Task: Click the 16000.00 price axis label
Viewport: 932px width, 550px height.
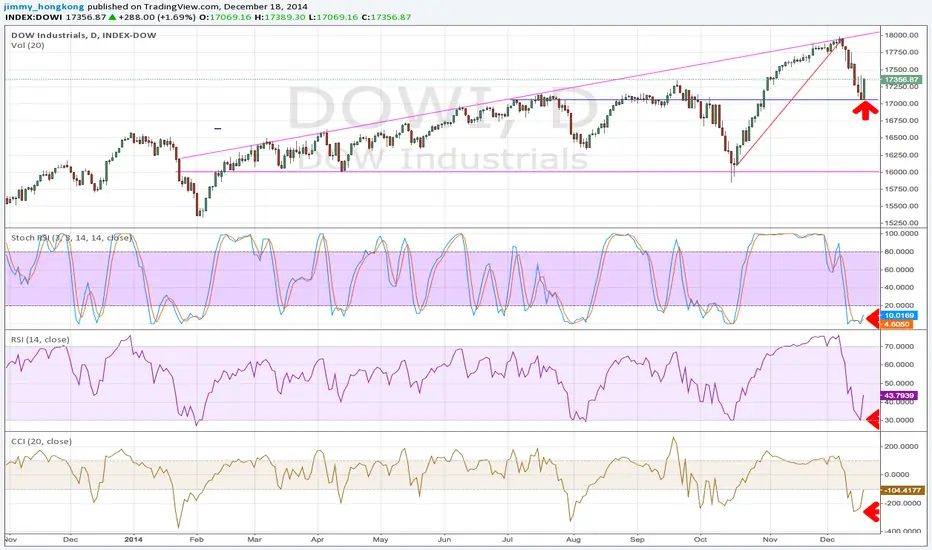Action: 902,172
